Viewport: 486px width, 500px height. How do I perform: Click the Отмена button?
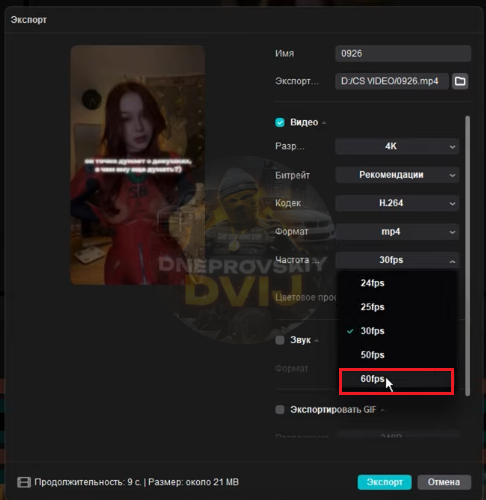click(444, 482)
